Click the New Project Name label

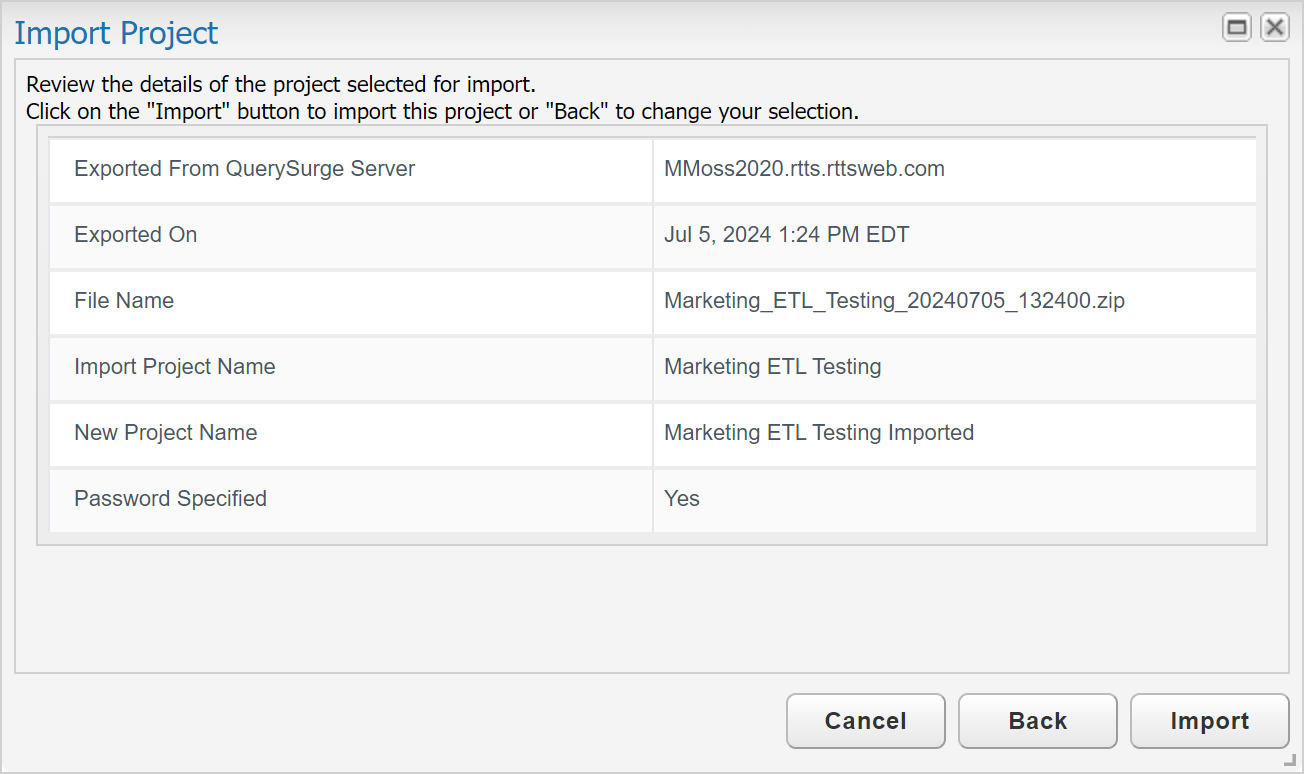click(165, 433)
